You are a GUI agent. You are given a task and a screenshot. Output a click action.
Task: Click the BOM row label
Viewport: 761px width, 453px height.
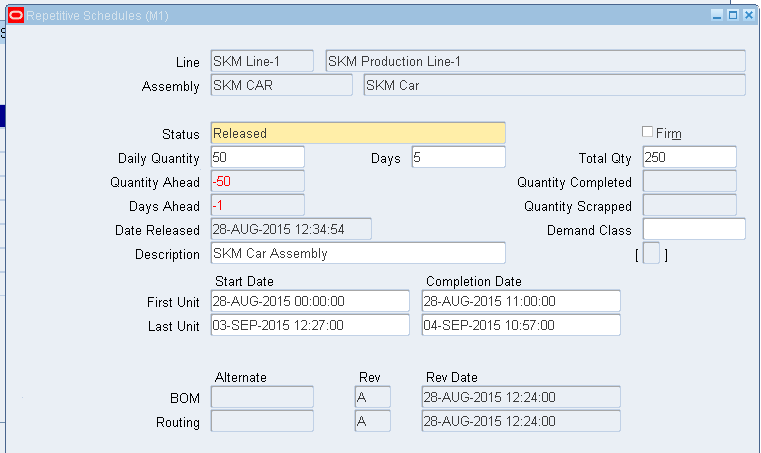click(185, 399)
